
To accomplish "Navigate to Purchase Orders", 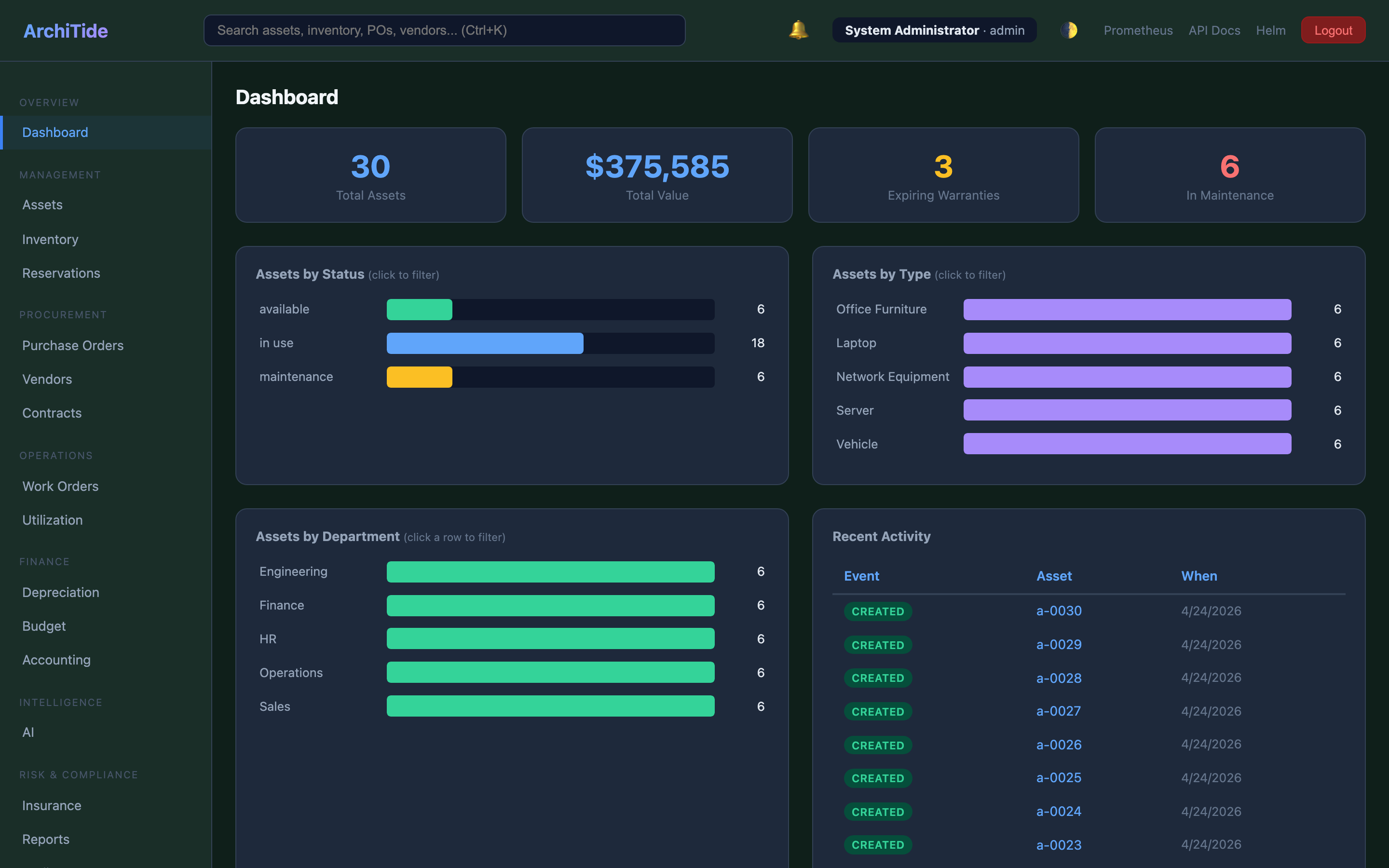I will point(72,345).
